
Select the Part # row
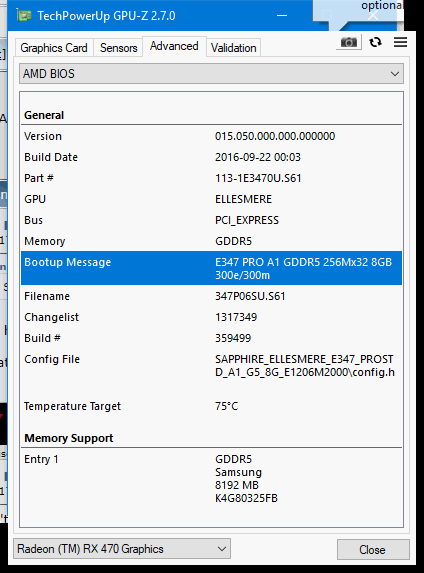click(x=211, y=178)
